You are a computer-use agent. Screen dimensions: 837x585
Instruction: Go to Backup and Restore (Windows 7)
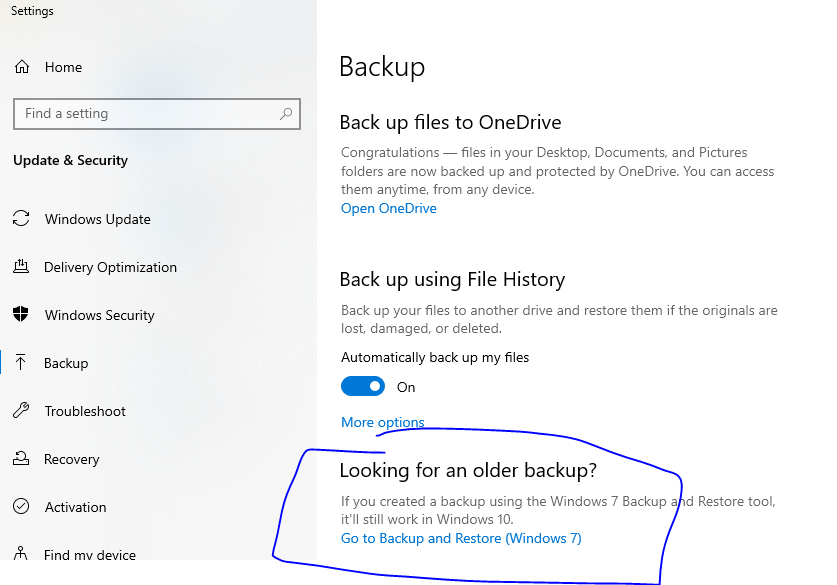461,538
